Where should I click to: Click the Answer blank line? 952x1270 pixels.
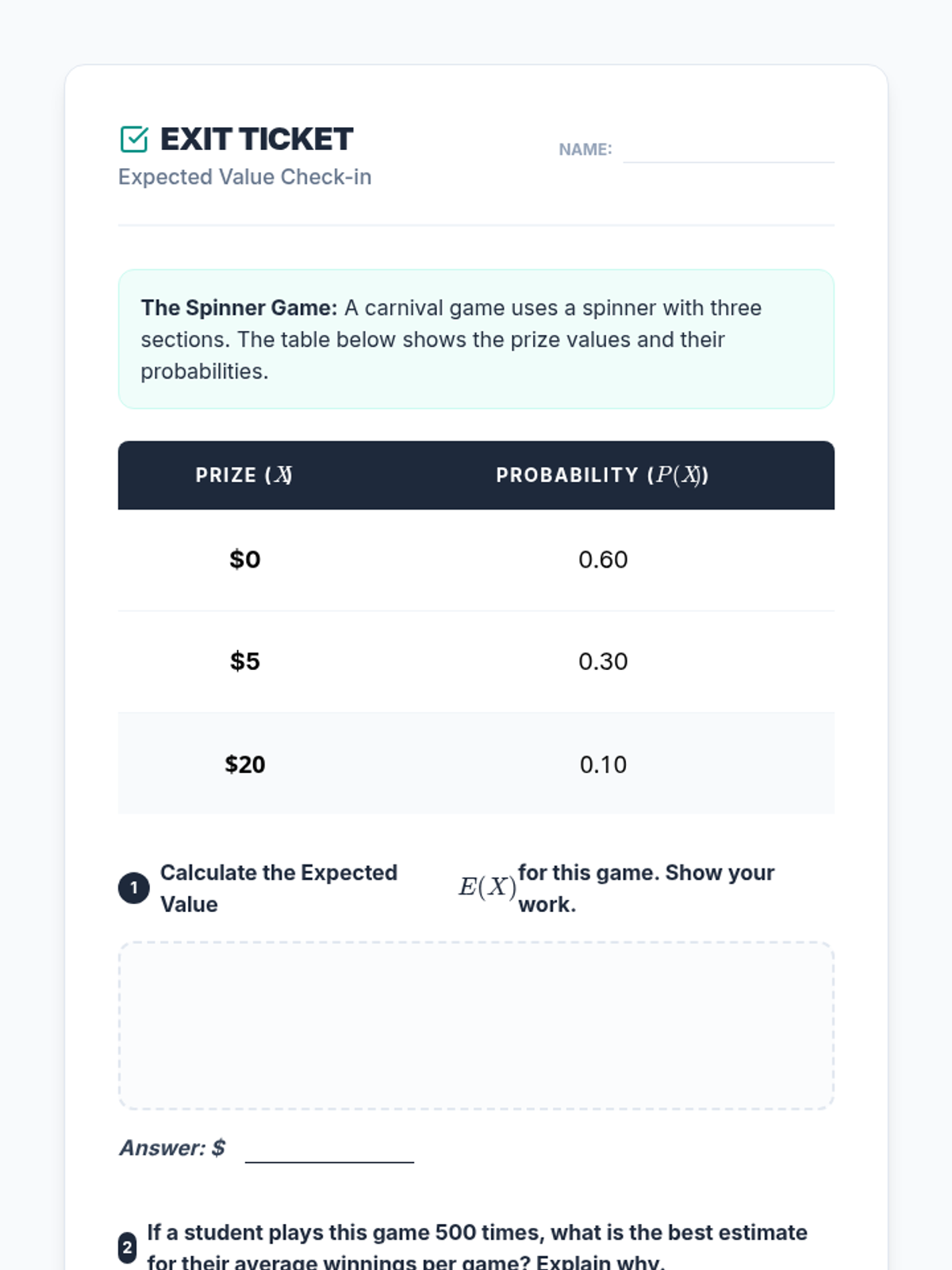329,1151
